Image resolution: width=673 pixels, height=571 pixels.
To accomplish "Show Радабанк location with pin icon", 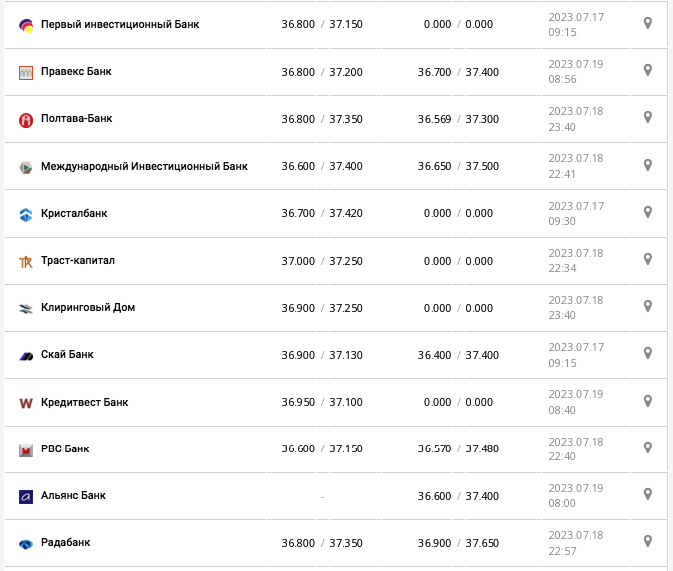I will (x=648, y=541).
